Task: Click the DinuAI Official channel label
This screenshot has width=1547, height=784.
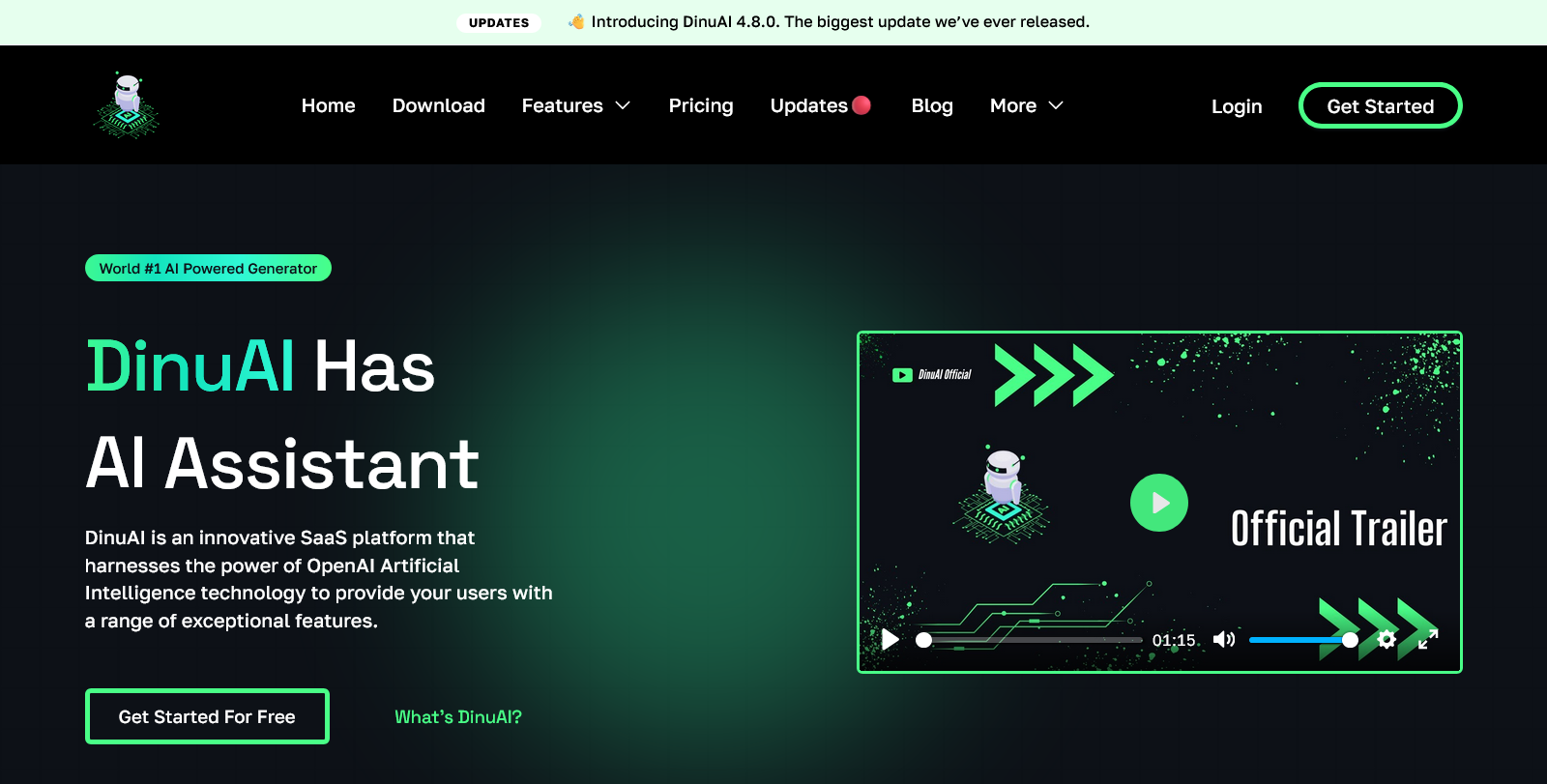Action: click(945, 375)
